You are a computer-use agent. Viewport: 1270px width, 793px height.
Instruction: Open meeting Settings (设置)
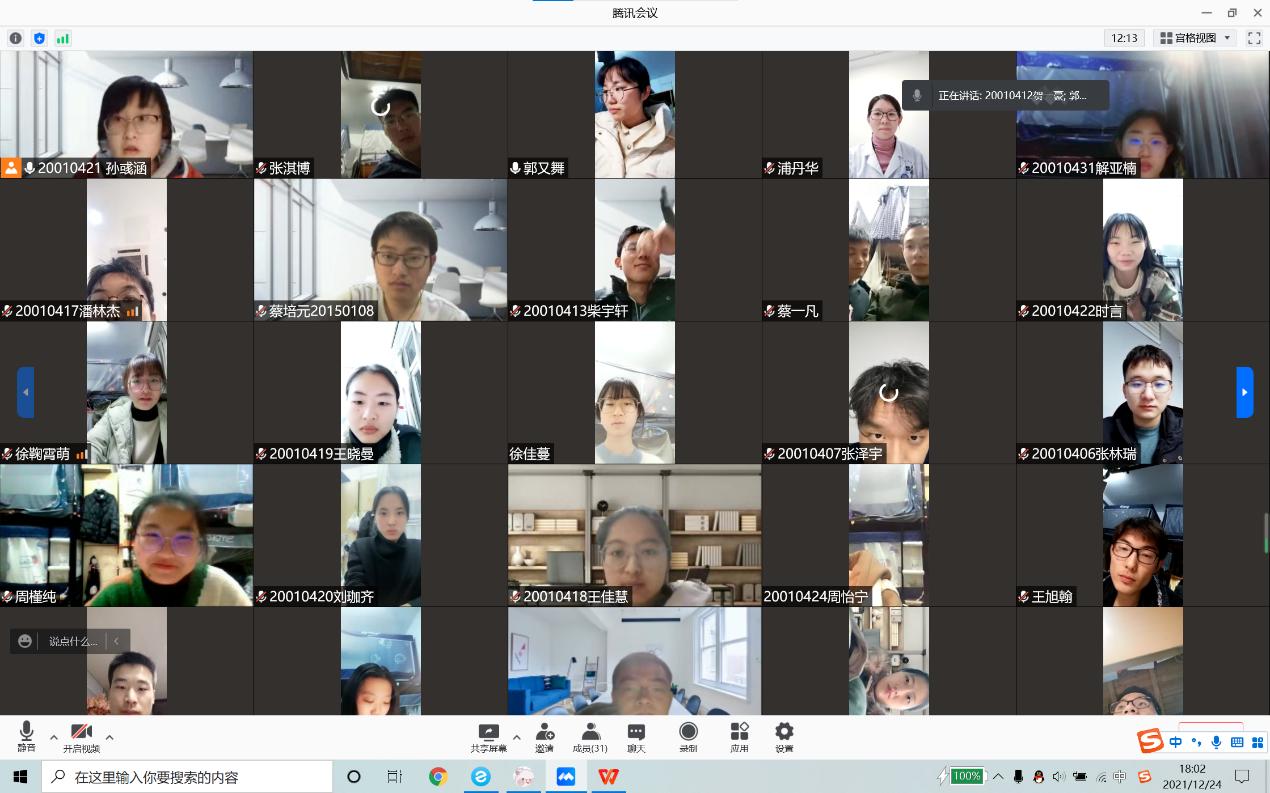coord(784,737)
